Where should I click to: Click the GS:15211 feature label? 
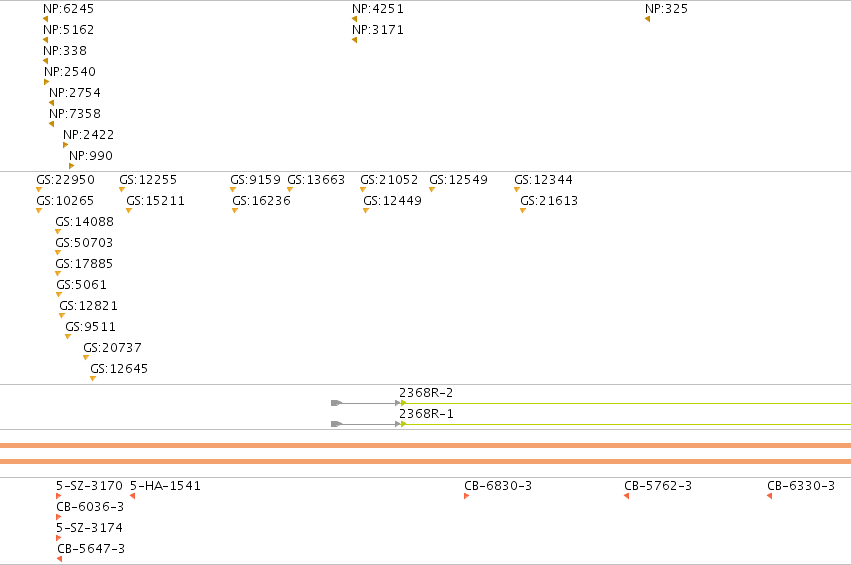[155, 201]
